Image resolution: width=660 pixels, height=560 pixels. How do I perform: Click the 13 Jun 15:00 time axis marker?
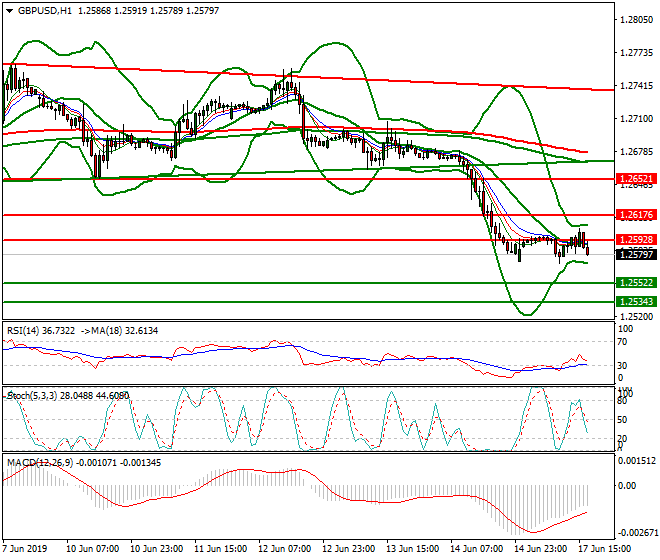[410, 549]
